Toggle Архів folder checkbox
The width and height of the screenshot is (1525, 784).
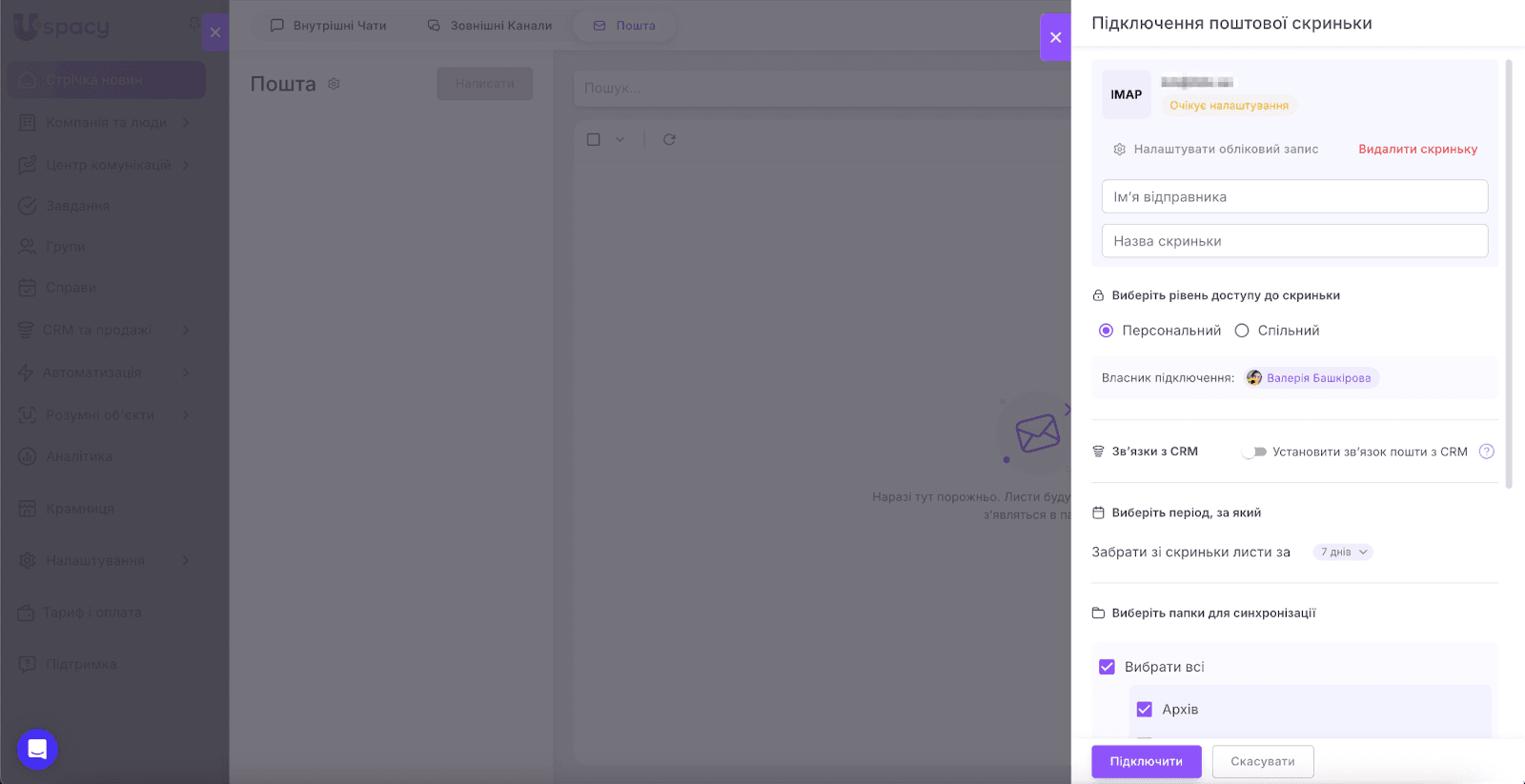[1145, 709]
